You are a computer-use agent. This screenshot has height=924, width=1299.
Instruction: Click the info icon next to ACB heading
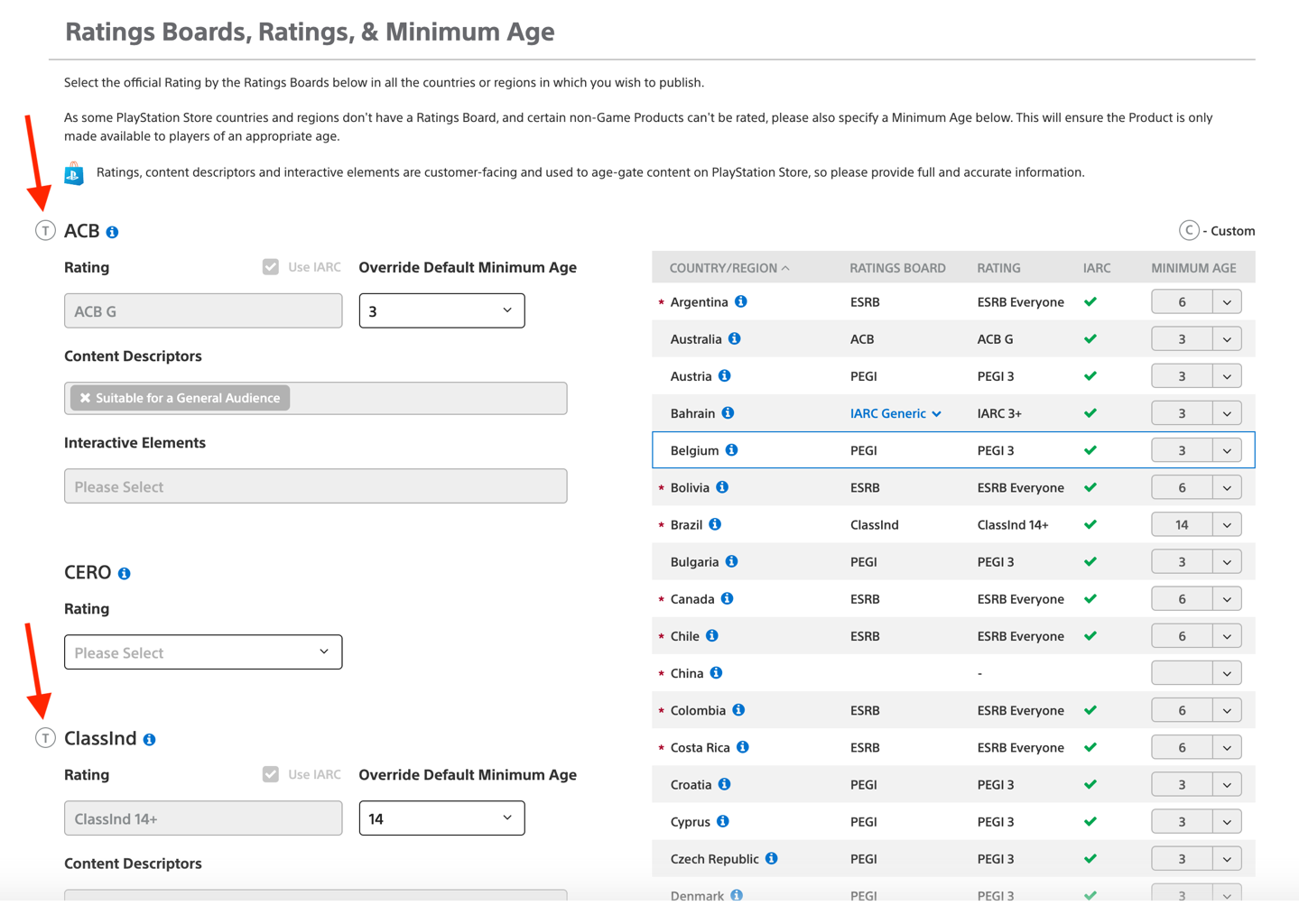[113, 232]
